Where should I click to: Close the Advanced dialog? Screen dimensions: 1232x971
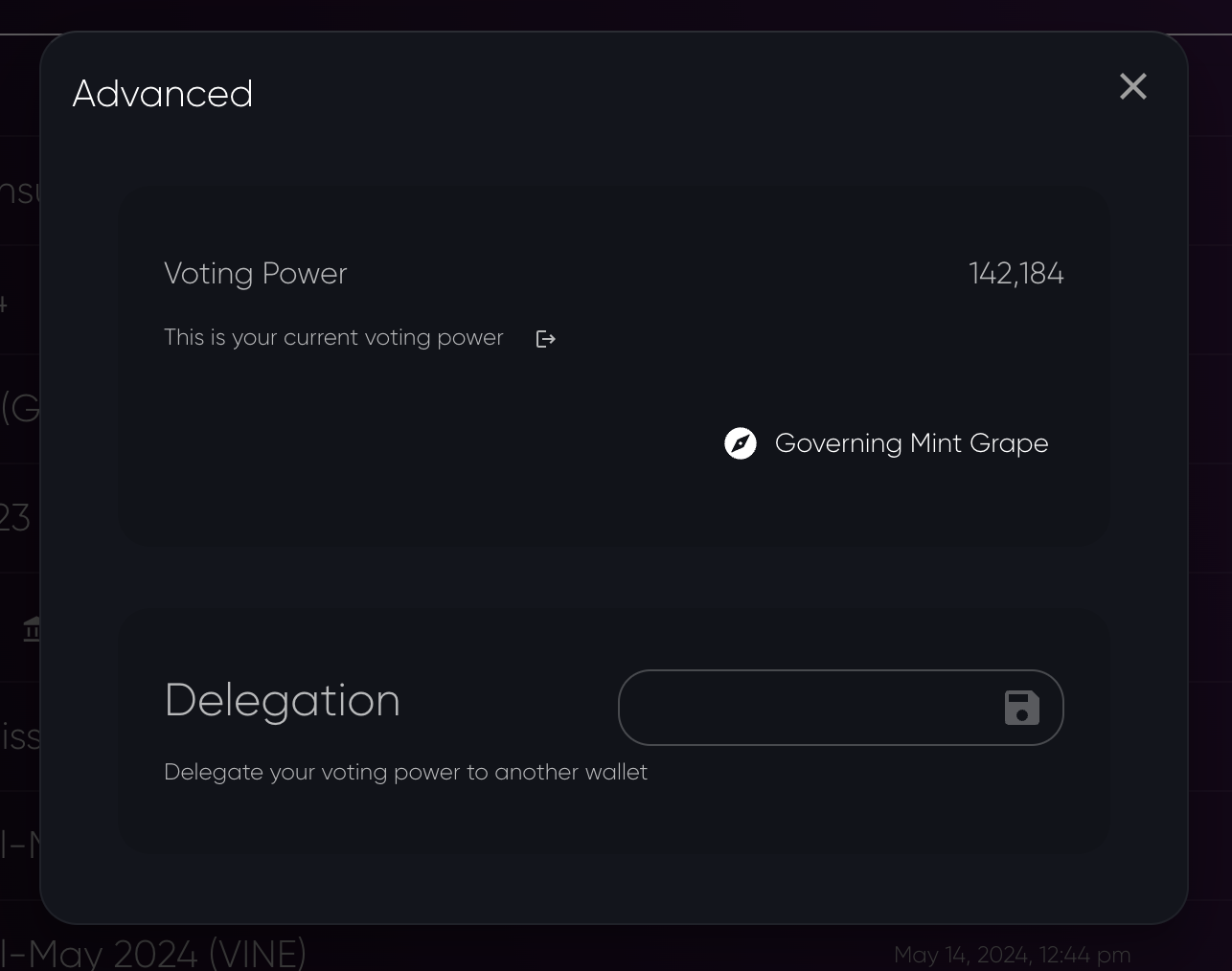pyautogui.click(x=1132, y=87)
